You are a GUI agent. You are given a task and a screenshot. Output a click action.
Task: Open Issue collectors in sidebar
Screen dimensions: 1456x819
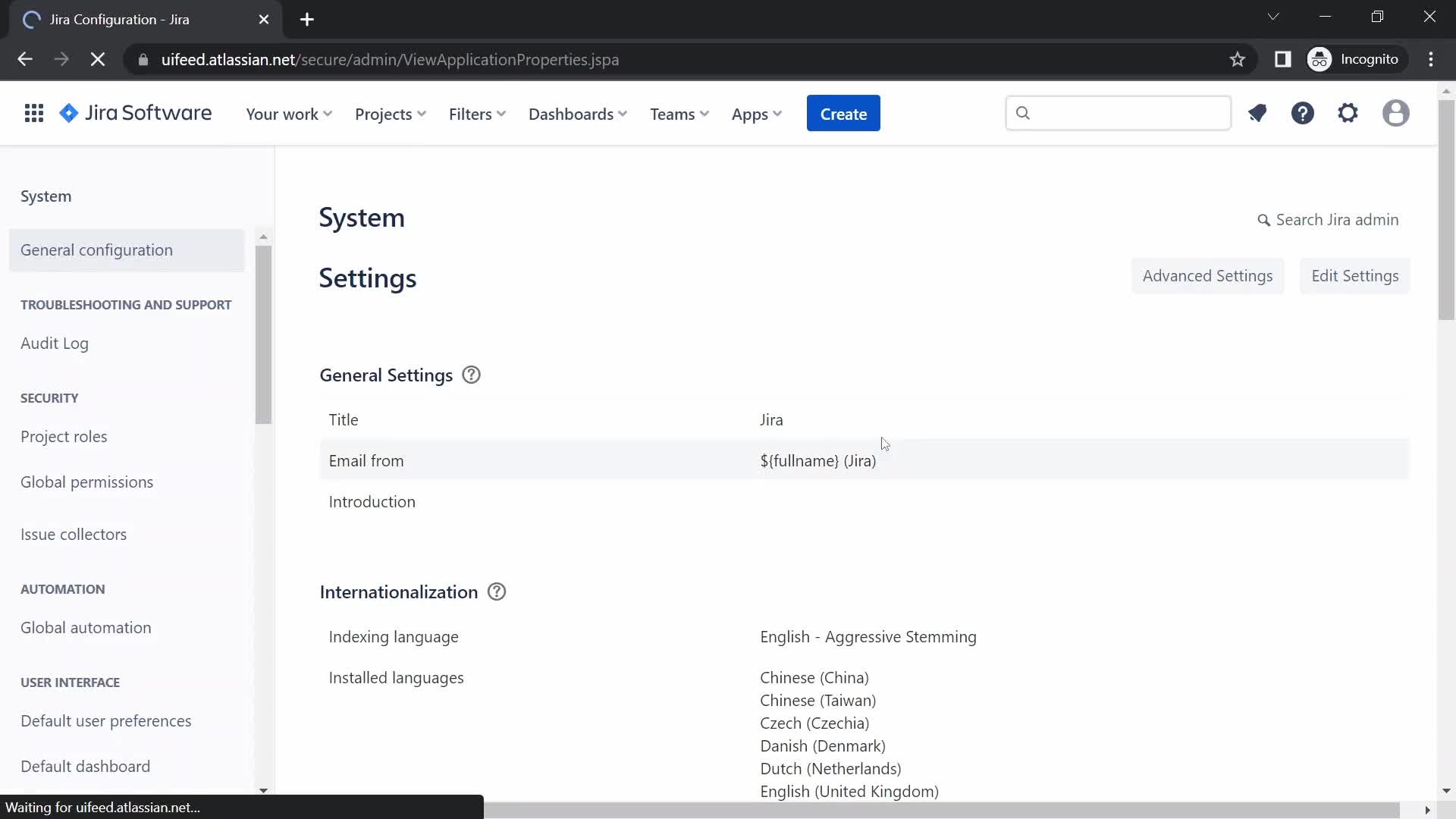click(x=74, y=535)
